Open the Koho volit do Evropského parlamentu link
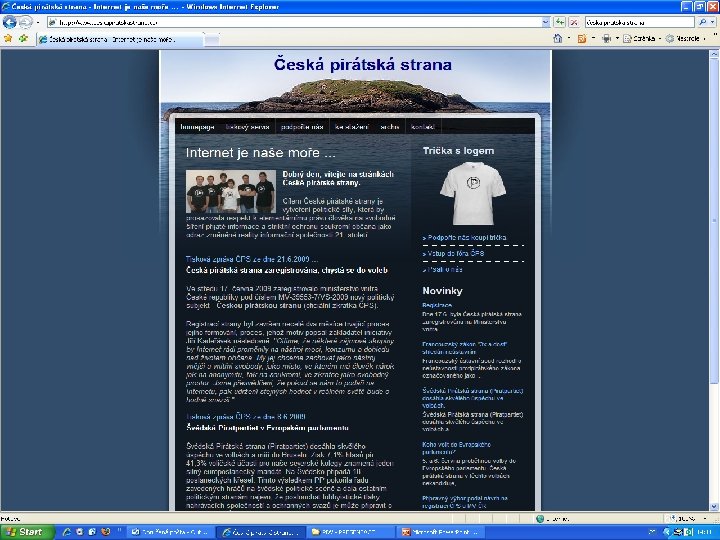Image resolution: width=720 pixels, height=540 pixels. click(456, 448)
